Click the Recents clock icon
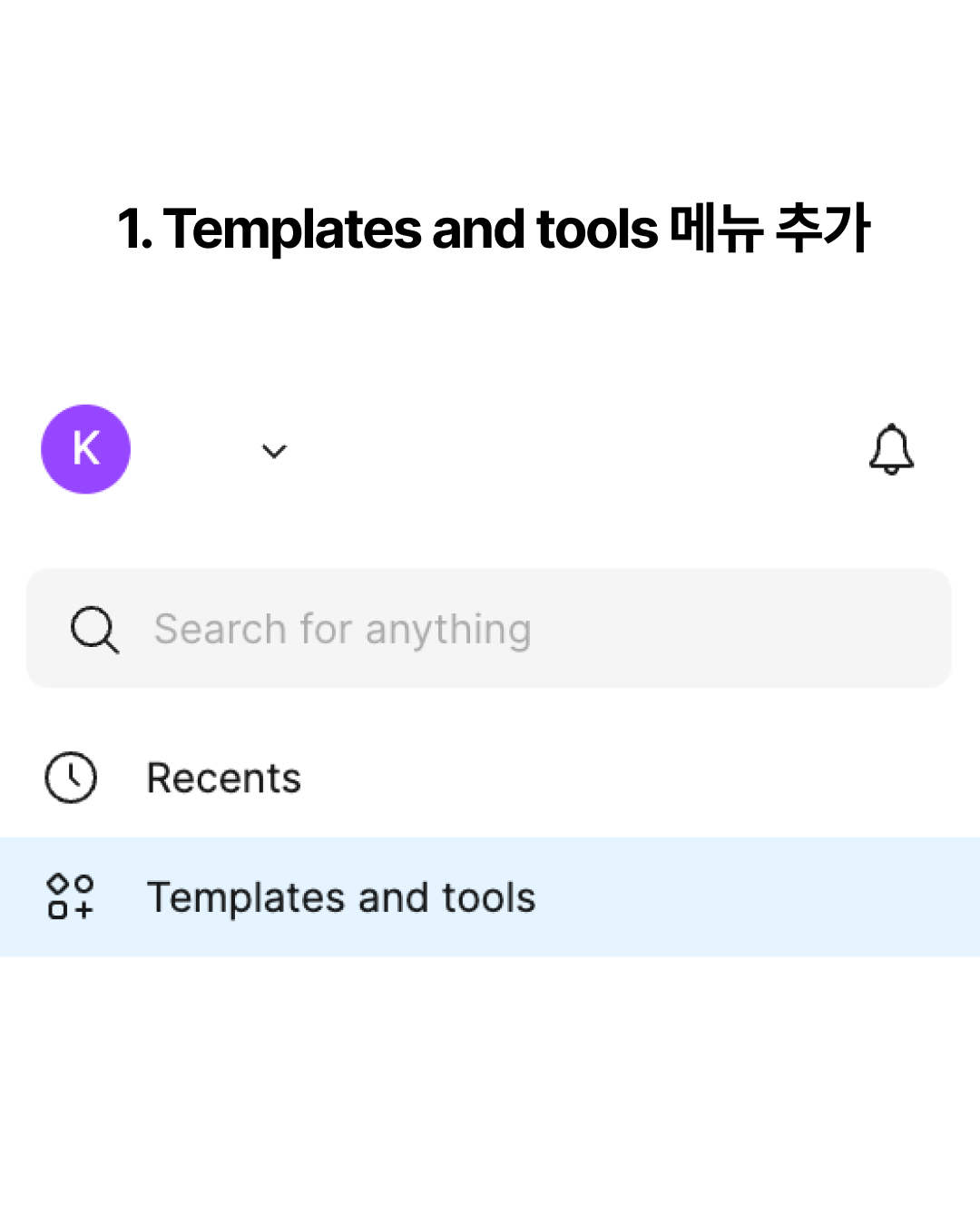The width and height of the screenshot is (980, 1225). click(x=71, y=778)
